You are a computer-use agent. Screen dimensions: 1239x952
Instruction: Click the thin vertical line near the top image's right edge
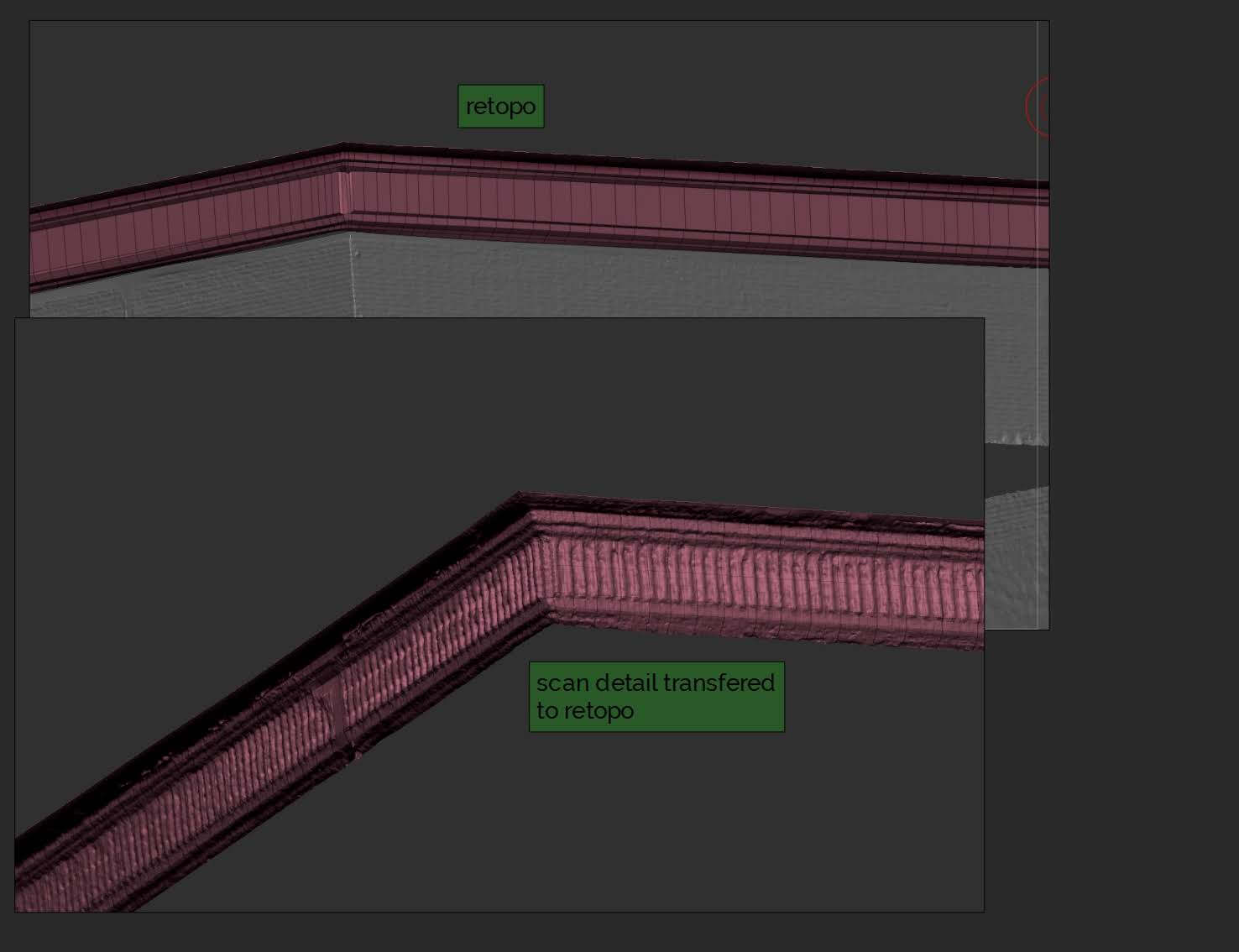tap(1038, 336)
